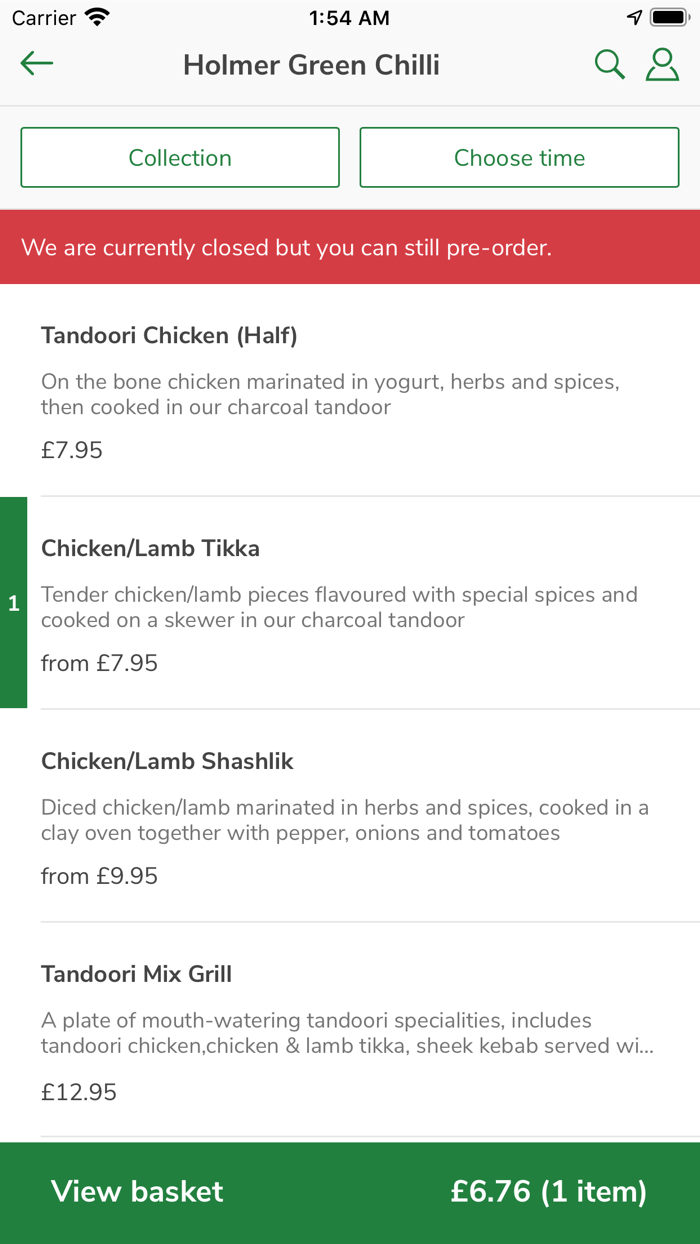Tap the Tandoori Chicken £7.95 price
Viewport: 700px width, 1244px height.
coord(72,450)
